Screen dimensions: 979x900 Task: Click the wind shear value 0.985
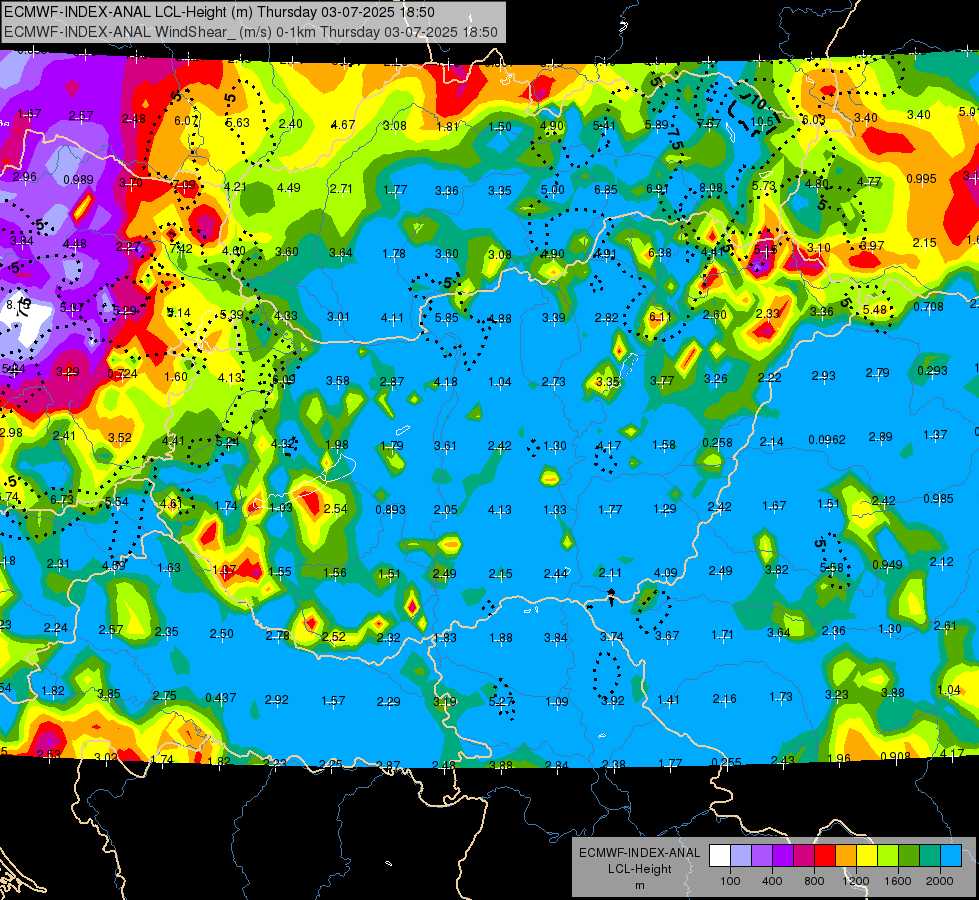(938, 498)
